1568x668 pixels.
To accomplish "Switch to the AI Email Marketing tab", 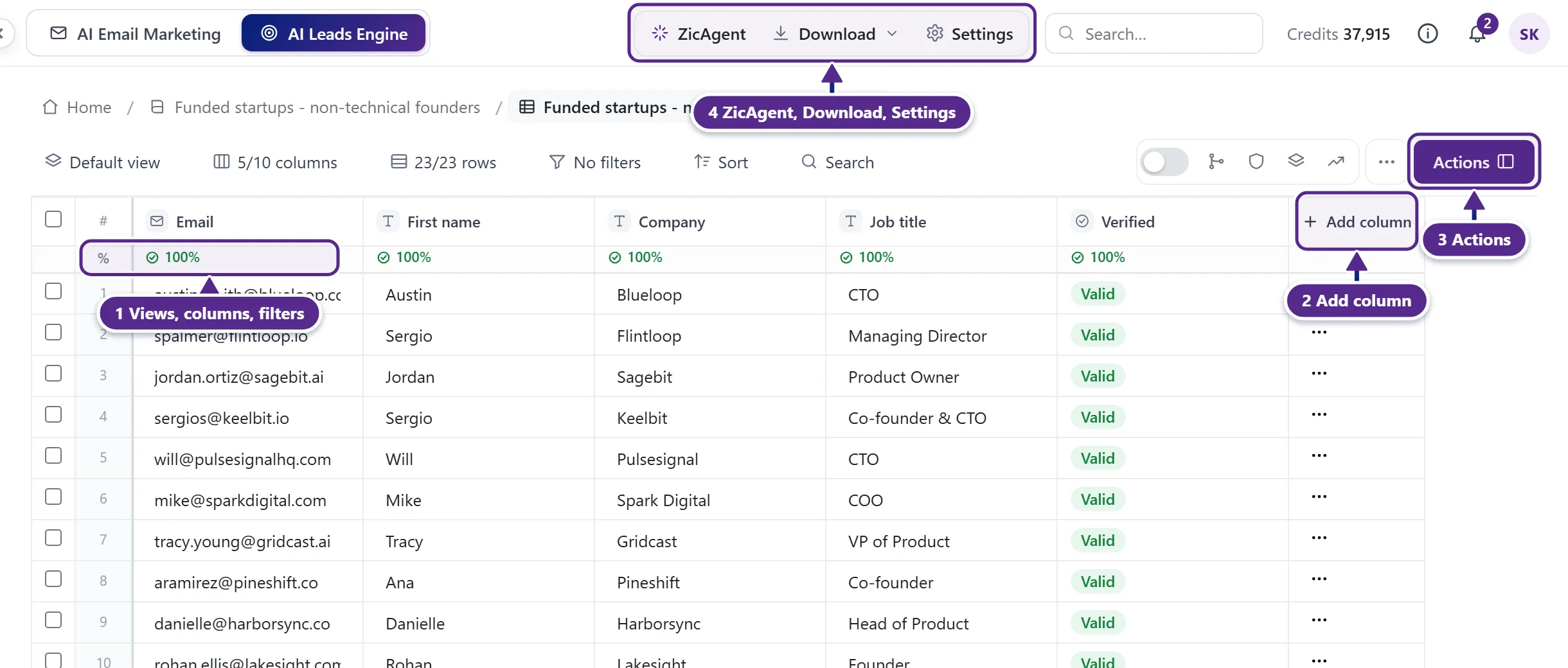I will (136, 33).
